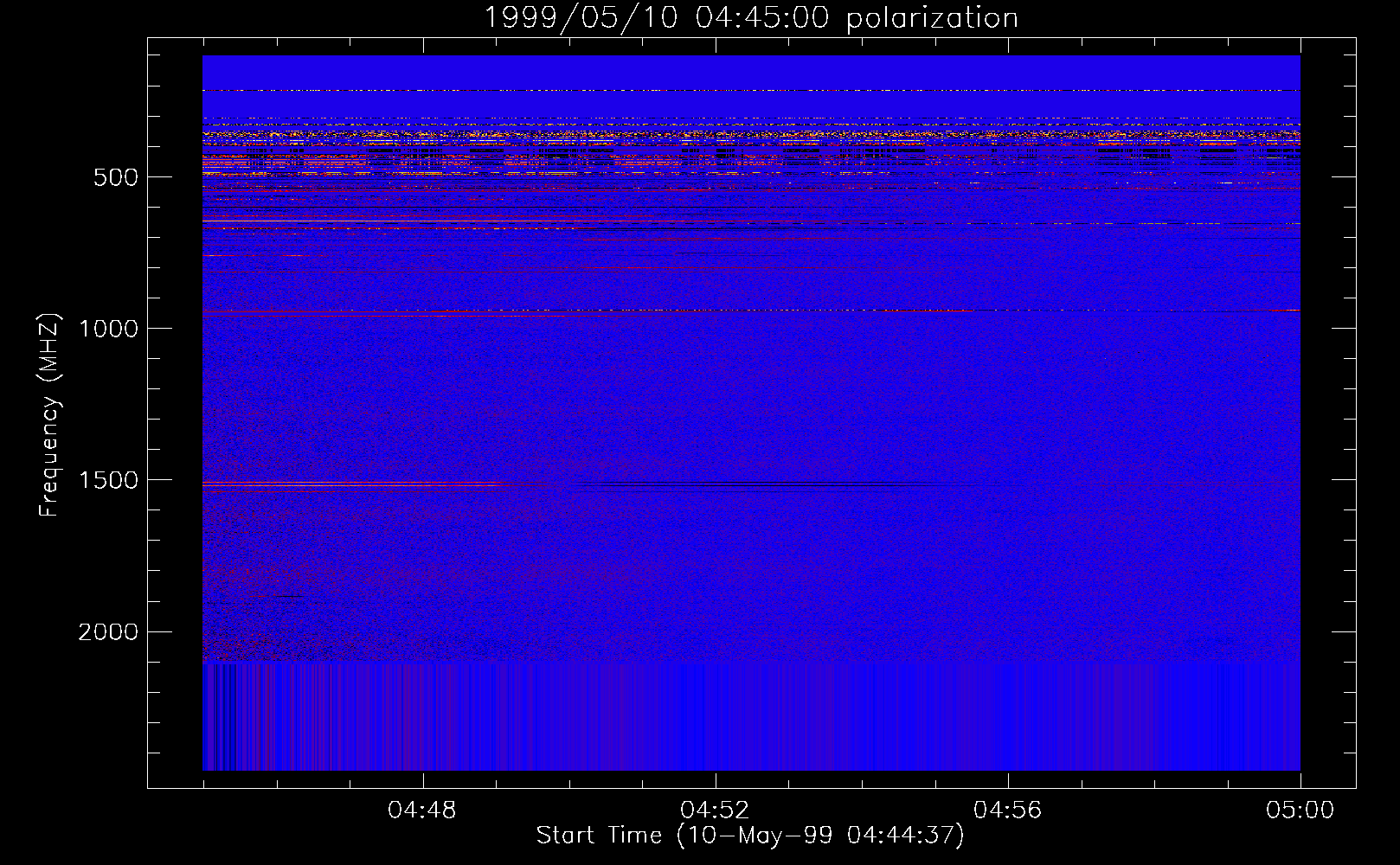Click the 'Start Time (10-May-99 04:44:37)' label
1400x865 pixels.
coord(750,836)
